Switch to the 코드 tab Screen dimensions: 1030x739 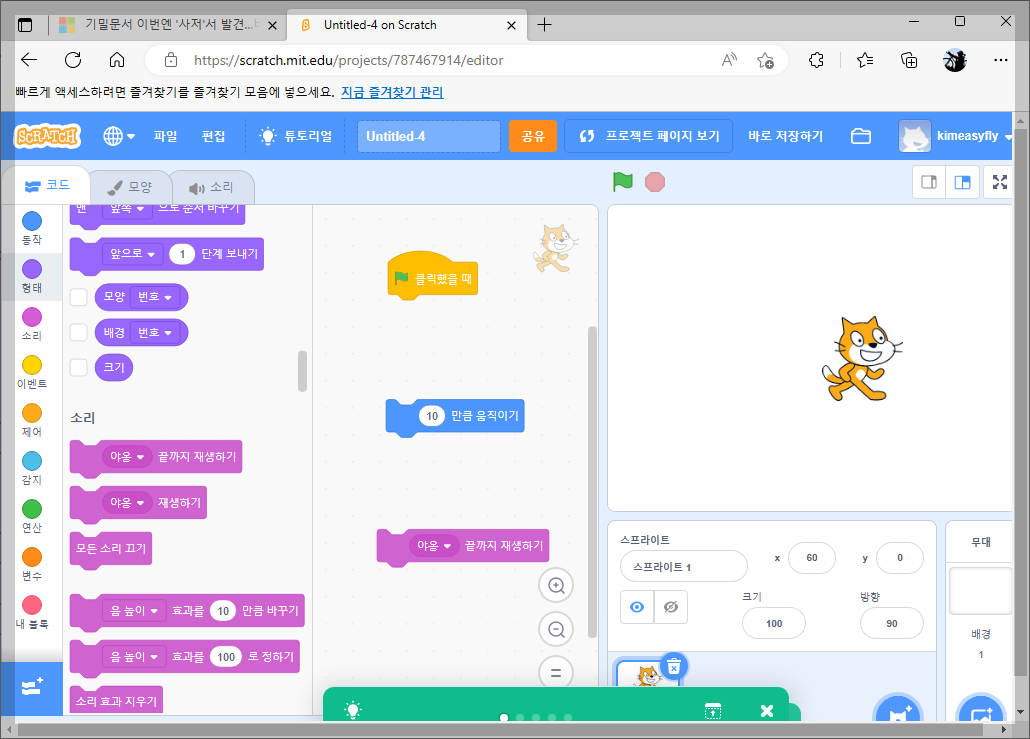pyautogui.click(x=47, y=185)
